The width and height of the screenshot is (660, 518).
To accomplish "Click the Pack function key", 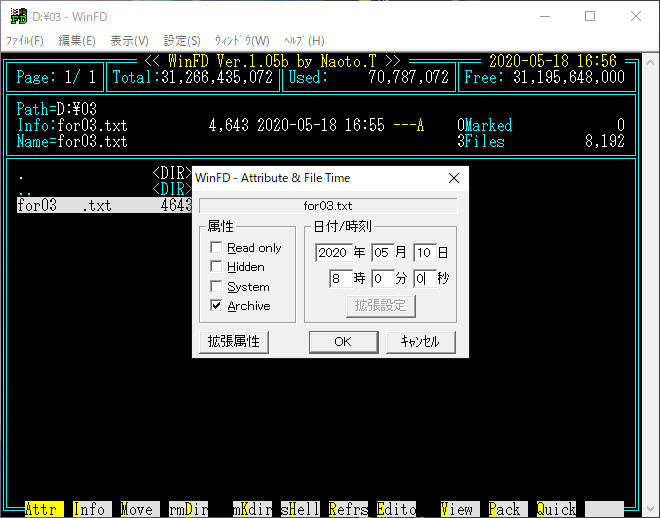I will click(508, 509).
